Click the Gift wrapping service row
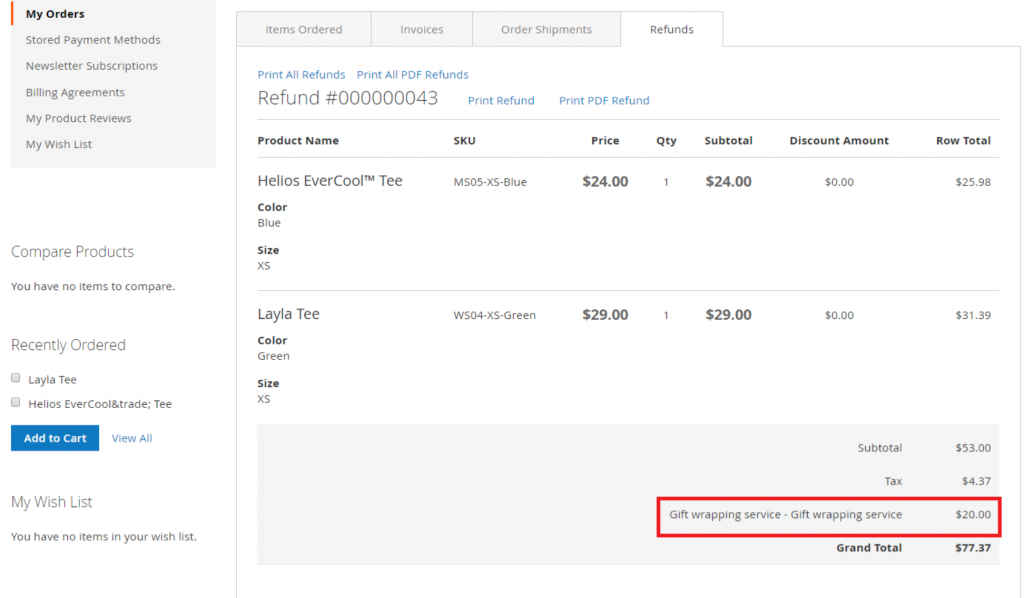1024x598 pixels. 828,515
